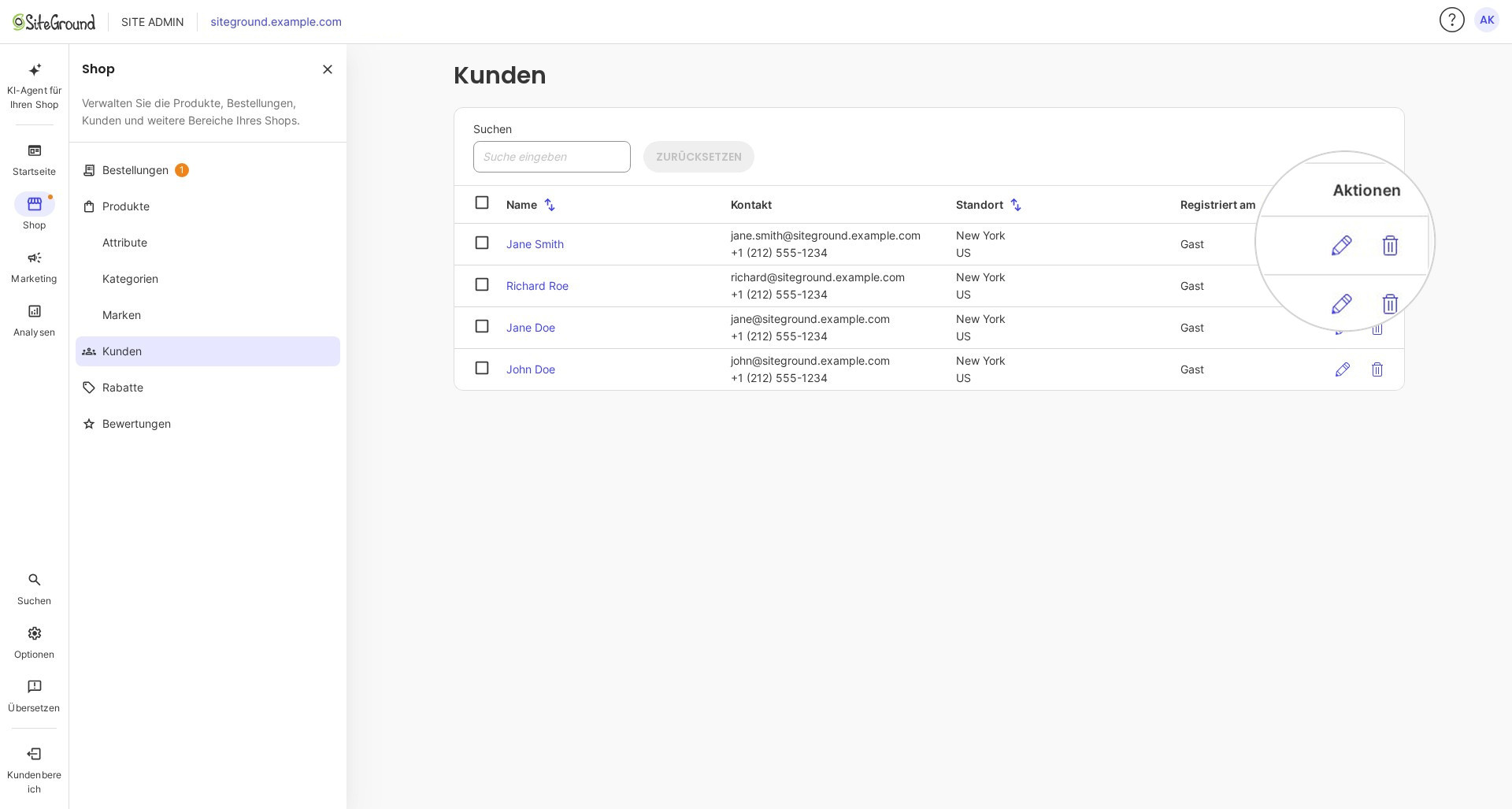The height and width of the screenshot is (809, 1512).
Task: Go to Startseite in the left rail
Action: [34, 160]
